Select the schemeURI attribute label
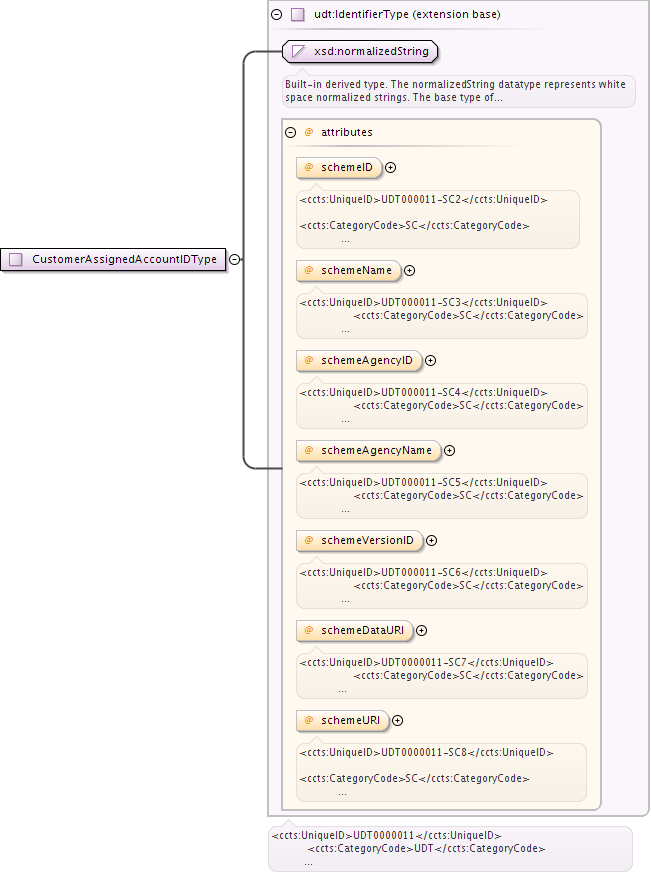651x875 pixels. (x=350, y=720)
